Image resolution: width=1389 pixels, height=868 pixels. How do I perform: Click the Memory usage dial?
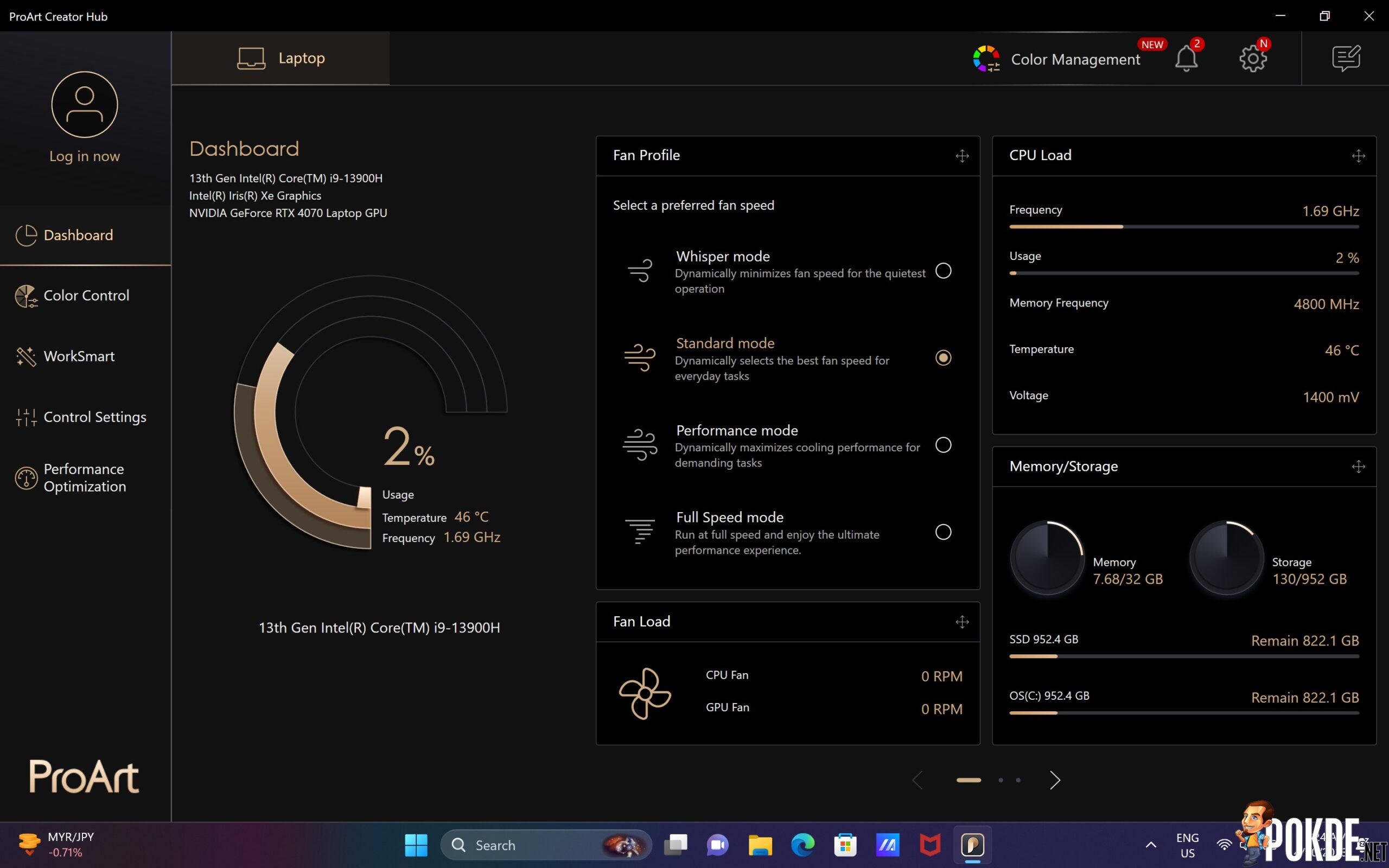(1047, 558)
